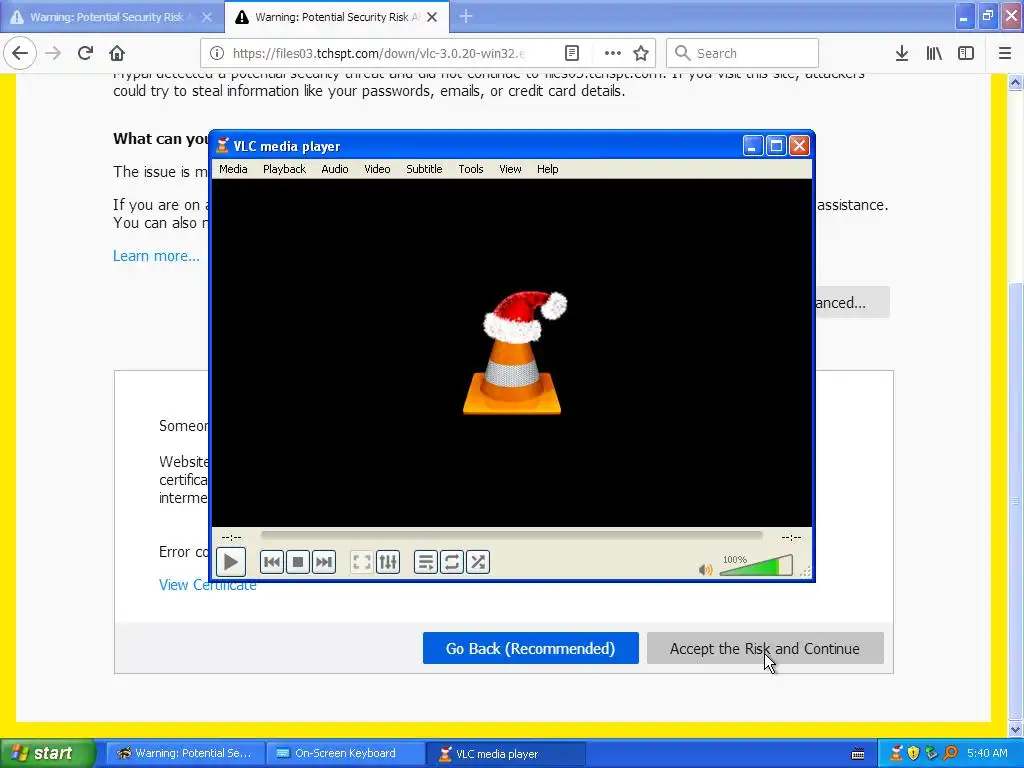The width and height of the screenshot is (1024, 768).
Task: Open browser hamburger menu
Action: tap(1004, 53)
